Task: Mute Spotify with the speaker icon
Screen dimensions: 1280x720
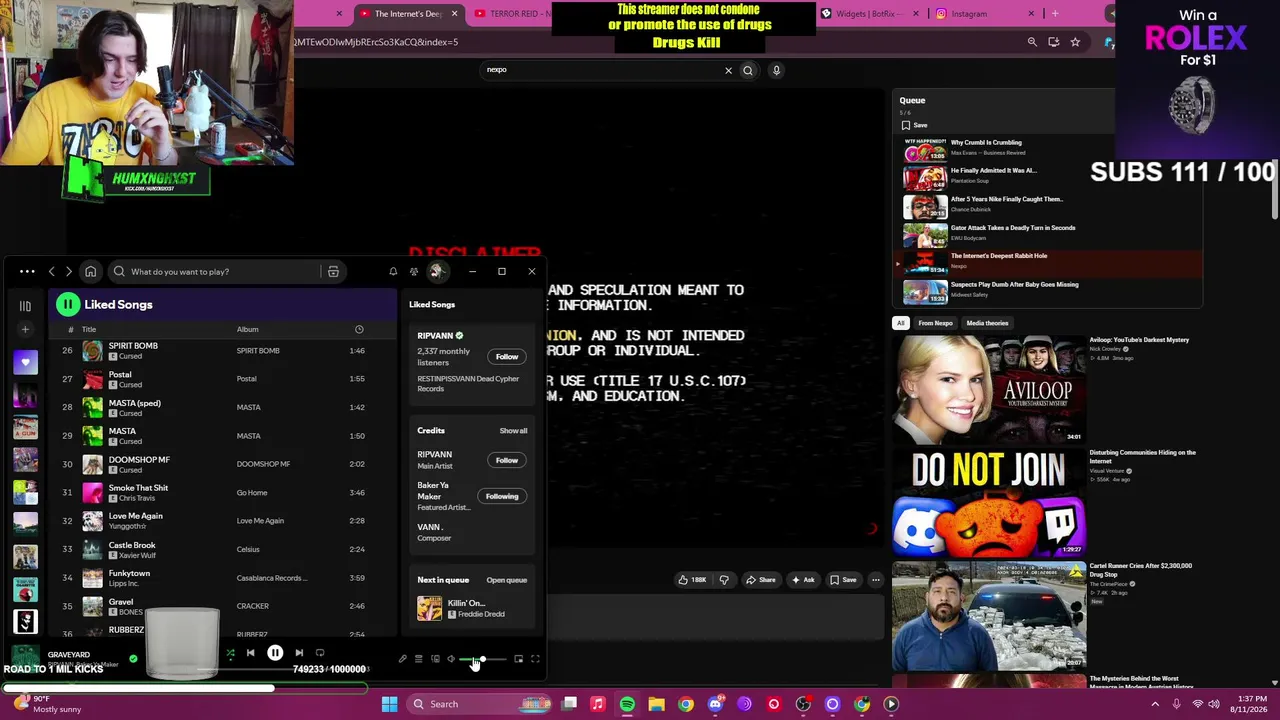Action: point(451,659)
